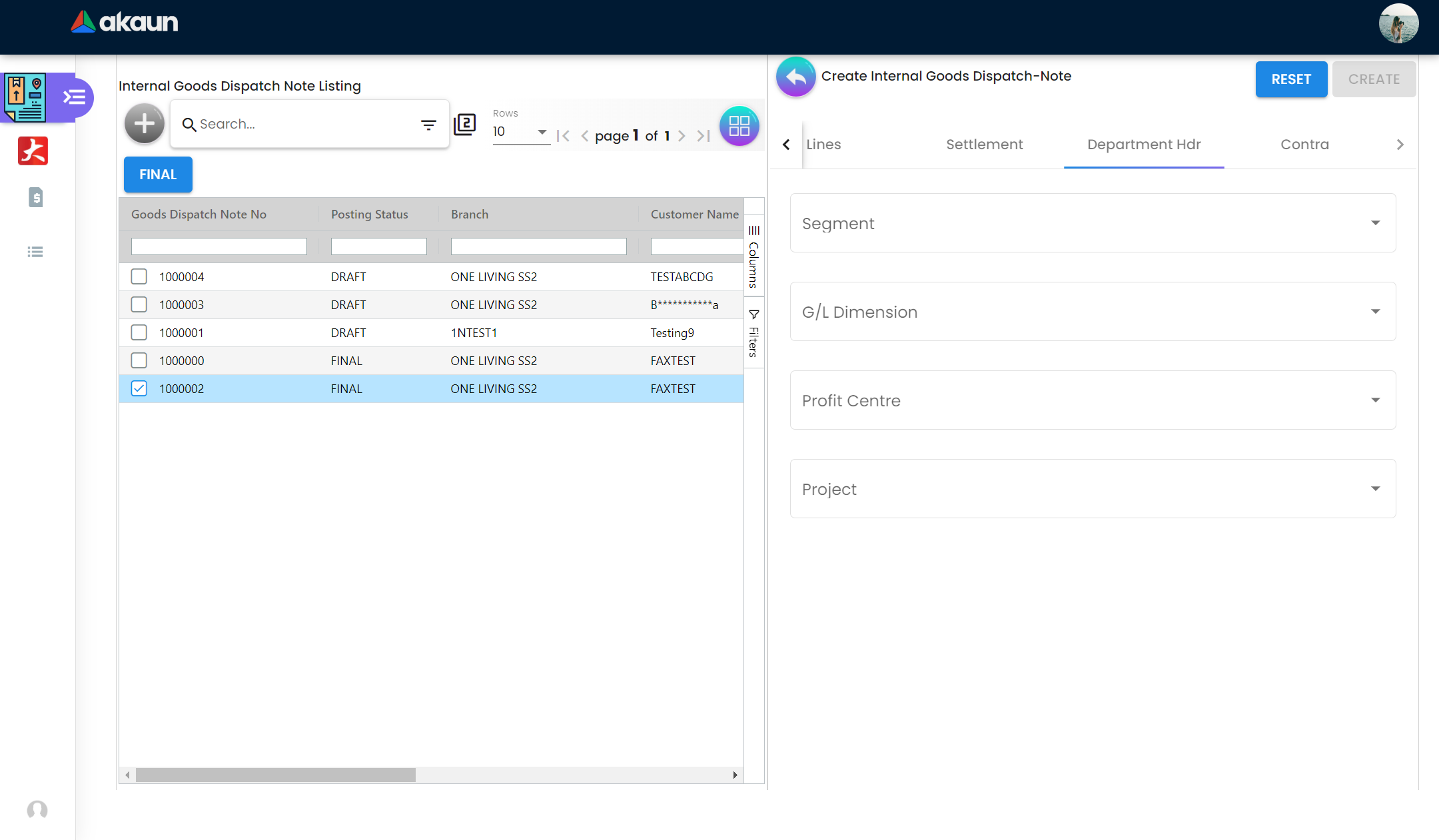Click the back arrow beside Create title
The image size is (1439, 840).
point(795,77)
